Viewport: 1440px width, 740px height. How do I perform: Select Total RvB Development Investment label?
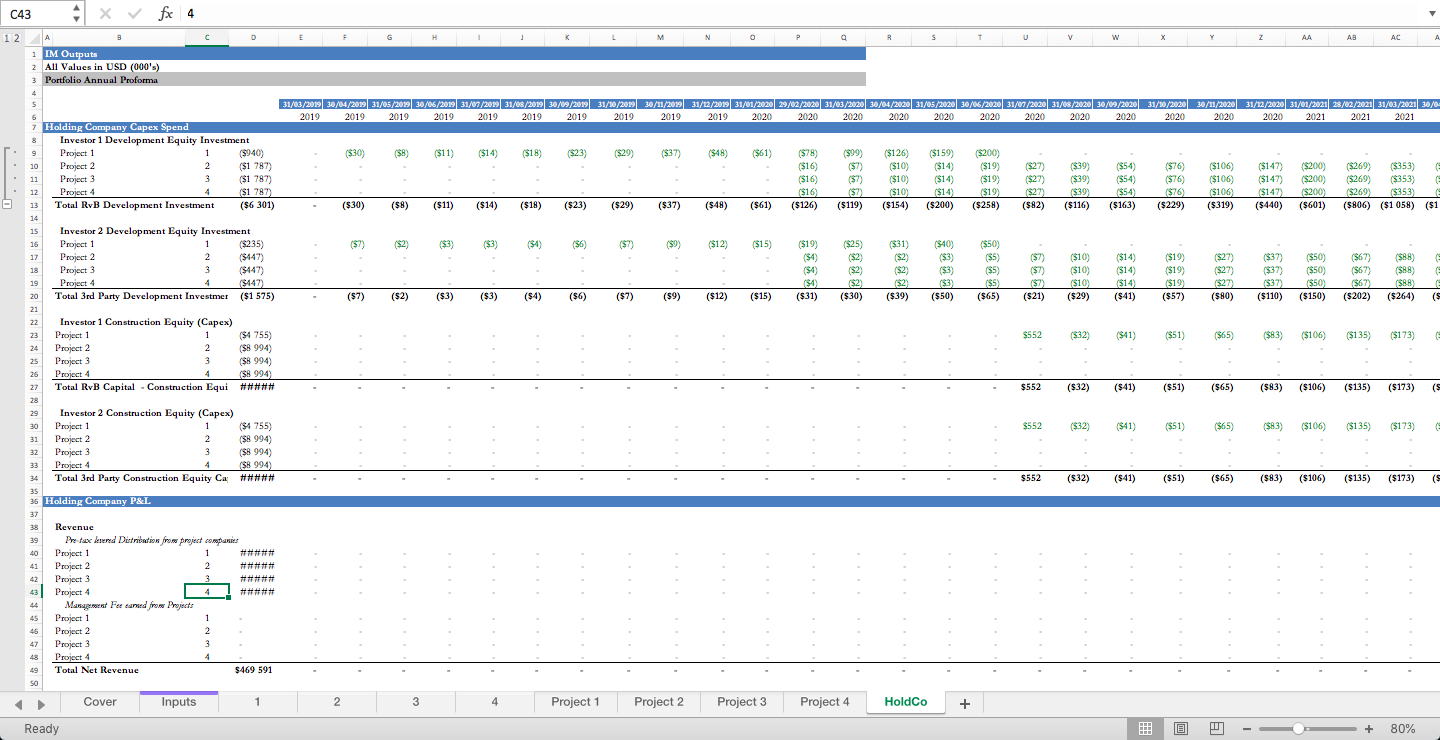pyautogui.click(x=135, y=205)
